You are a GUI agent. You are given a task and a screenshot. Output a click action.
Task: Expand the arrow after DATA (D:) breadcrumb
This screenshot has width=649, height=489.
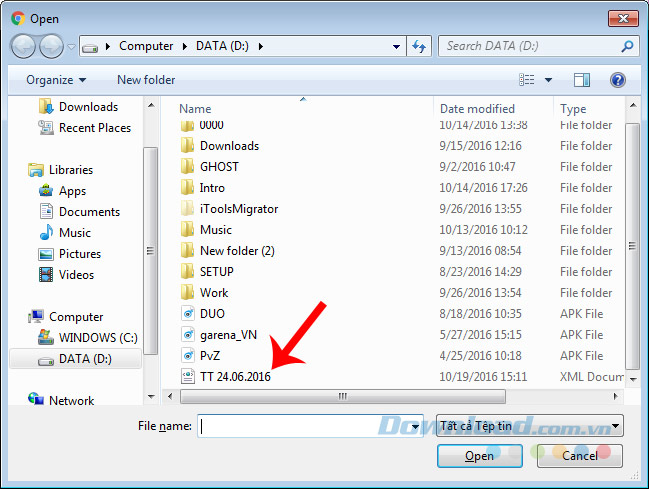(x=261, y=46)
